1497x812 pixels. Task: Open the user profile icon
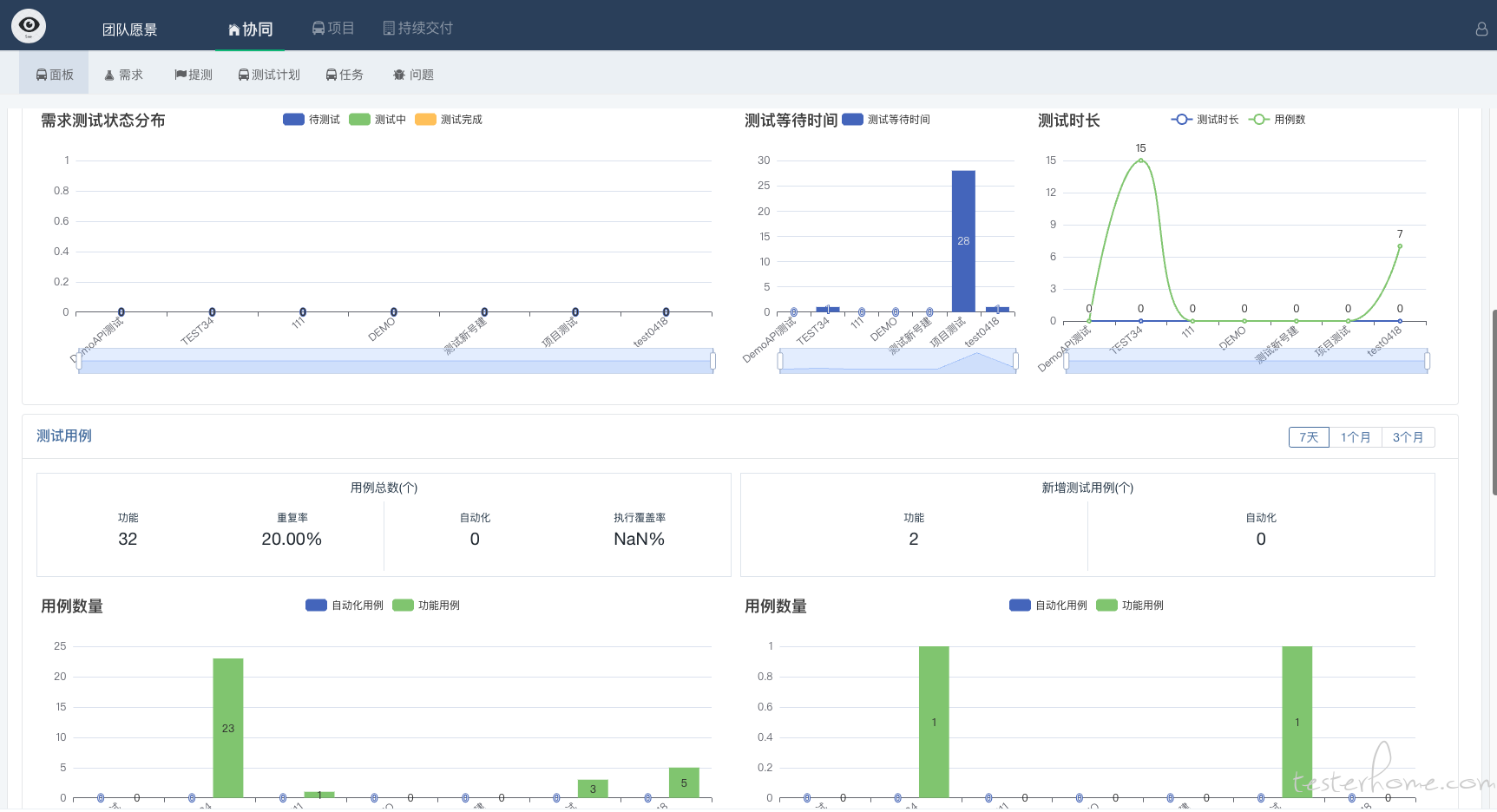click(1481, 29)
